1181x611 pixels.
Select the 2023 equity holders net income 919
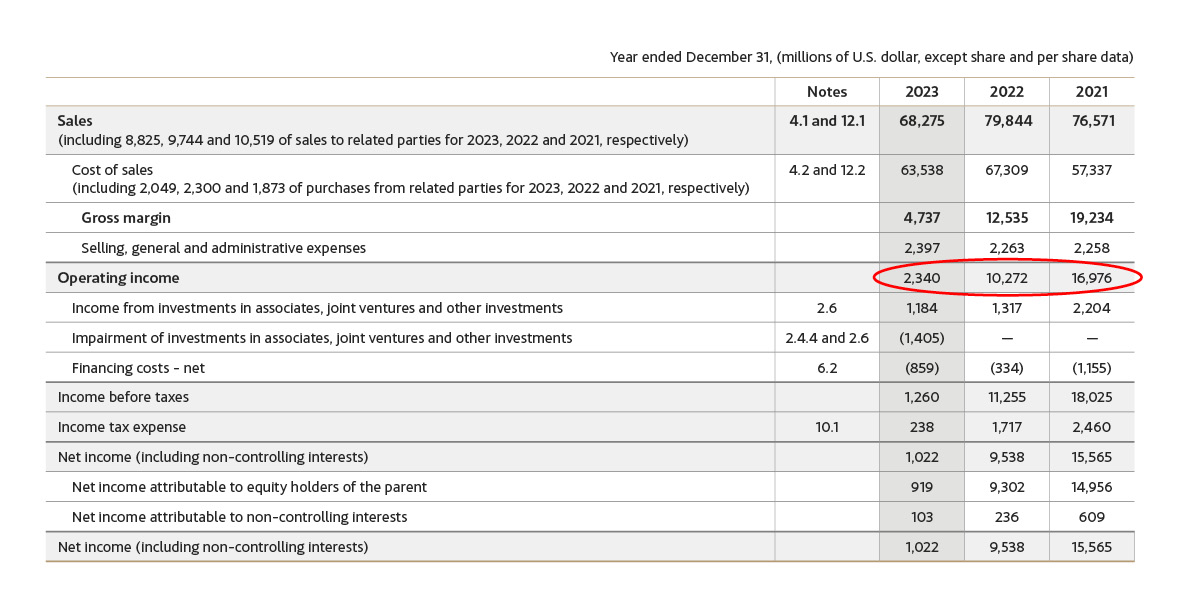(x=921, y=487)
